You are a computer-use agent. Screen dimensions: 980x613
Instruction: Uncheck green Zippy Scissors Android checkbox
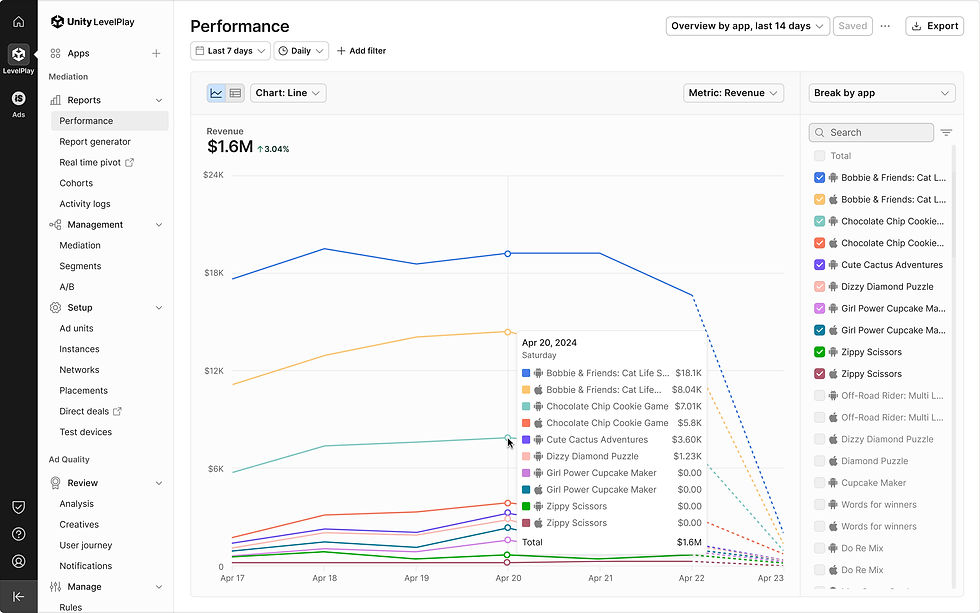[819, 352]
